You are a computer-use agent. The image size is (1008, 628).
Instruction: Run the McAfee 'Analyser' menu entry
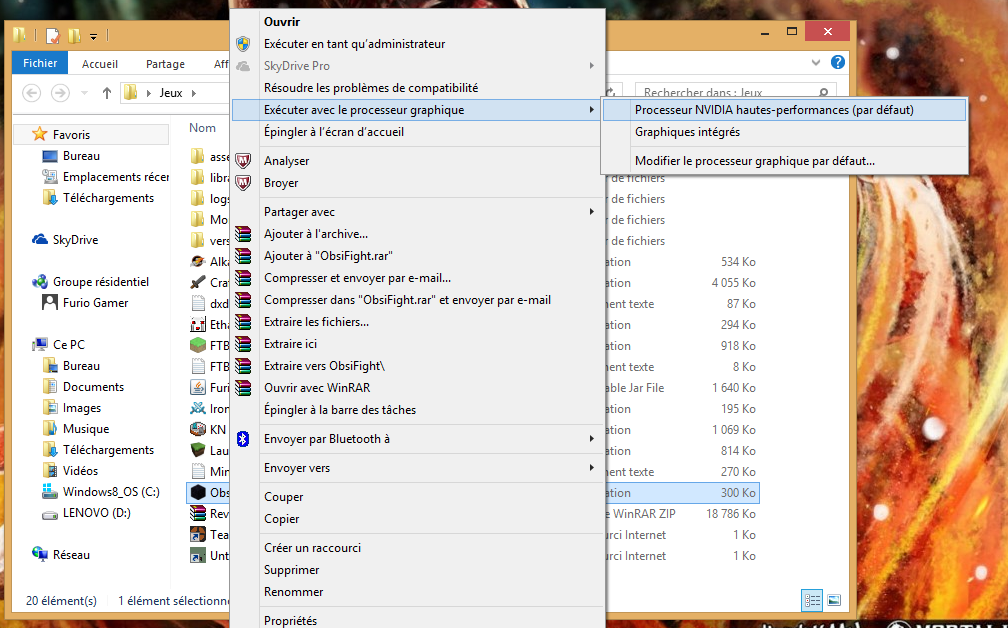[x=418, y=161]
